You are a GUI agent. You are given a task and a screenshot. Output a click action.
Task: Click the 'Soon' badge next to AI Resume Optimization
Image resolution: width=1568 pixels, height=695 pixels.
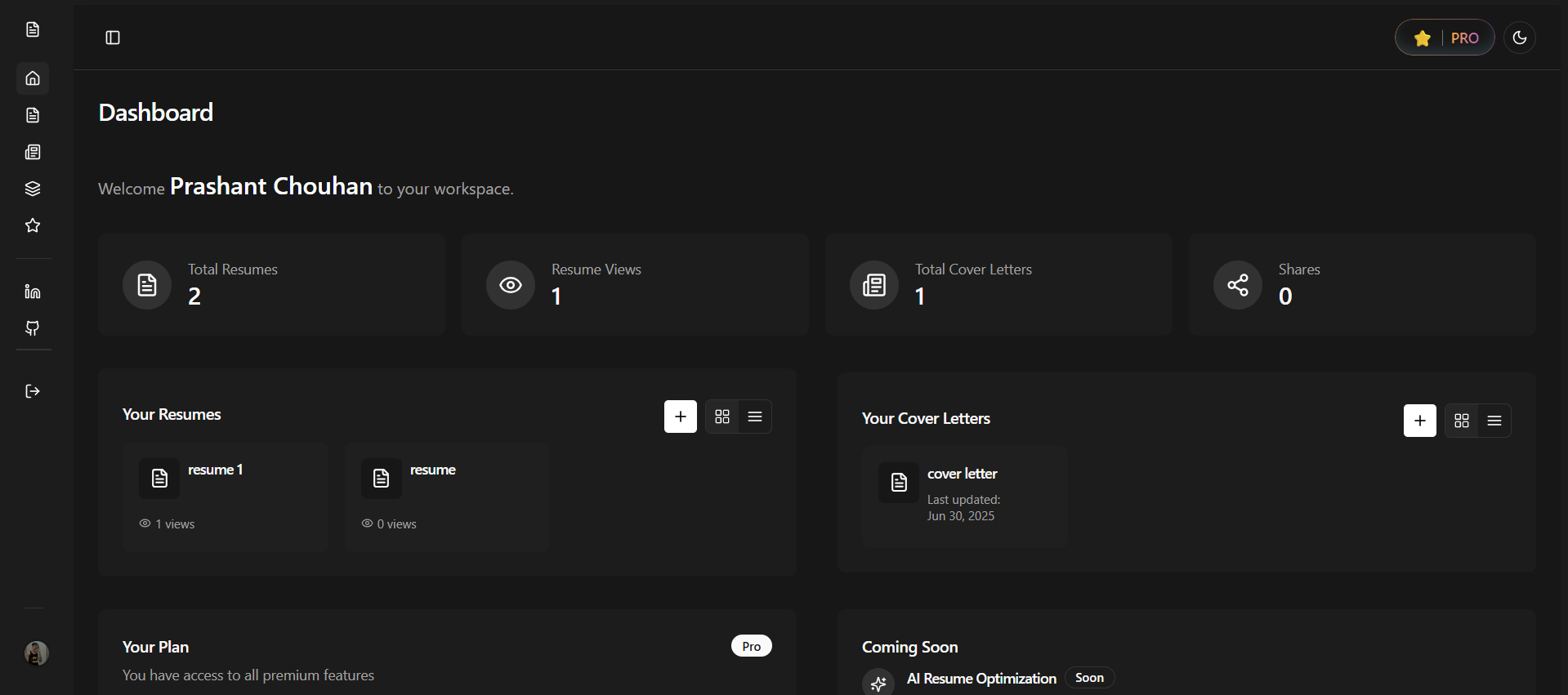(x=1090, y=678)
